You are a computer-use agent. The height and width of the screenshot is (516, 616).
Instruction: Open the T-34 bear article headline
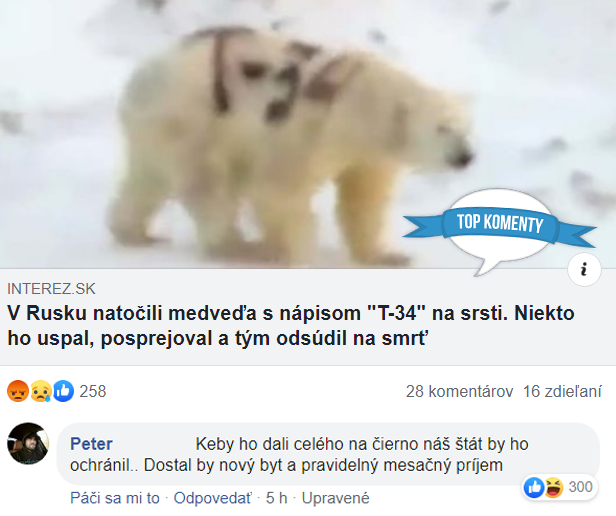tap(291, 326)
